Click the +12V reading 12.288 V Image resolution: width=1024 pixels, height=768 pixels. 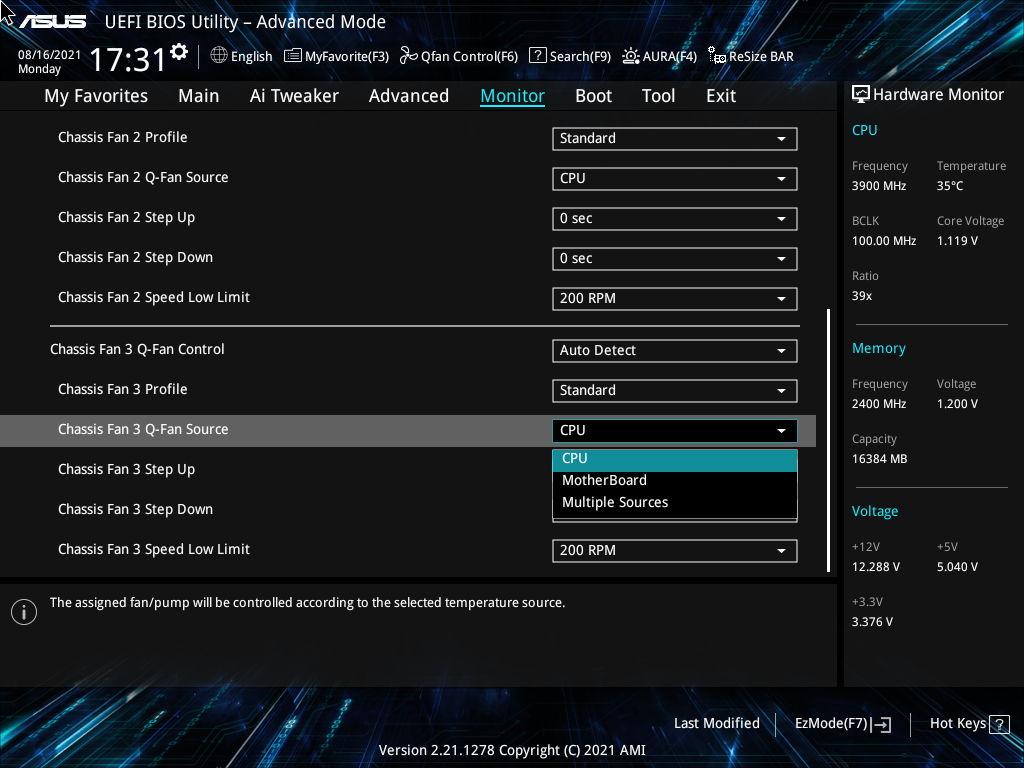pos(876,567)
